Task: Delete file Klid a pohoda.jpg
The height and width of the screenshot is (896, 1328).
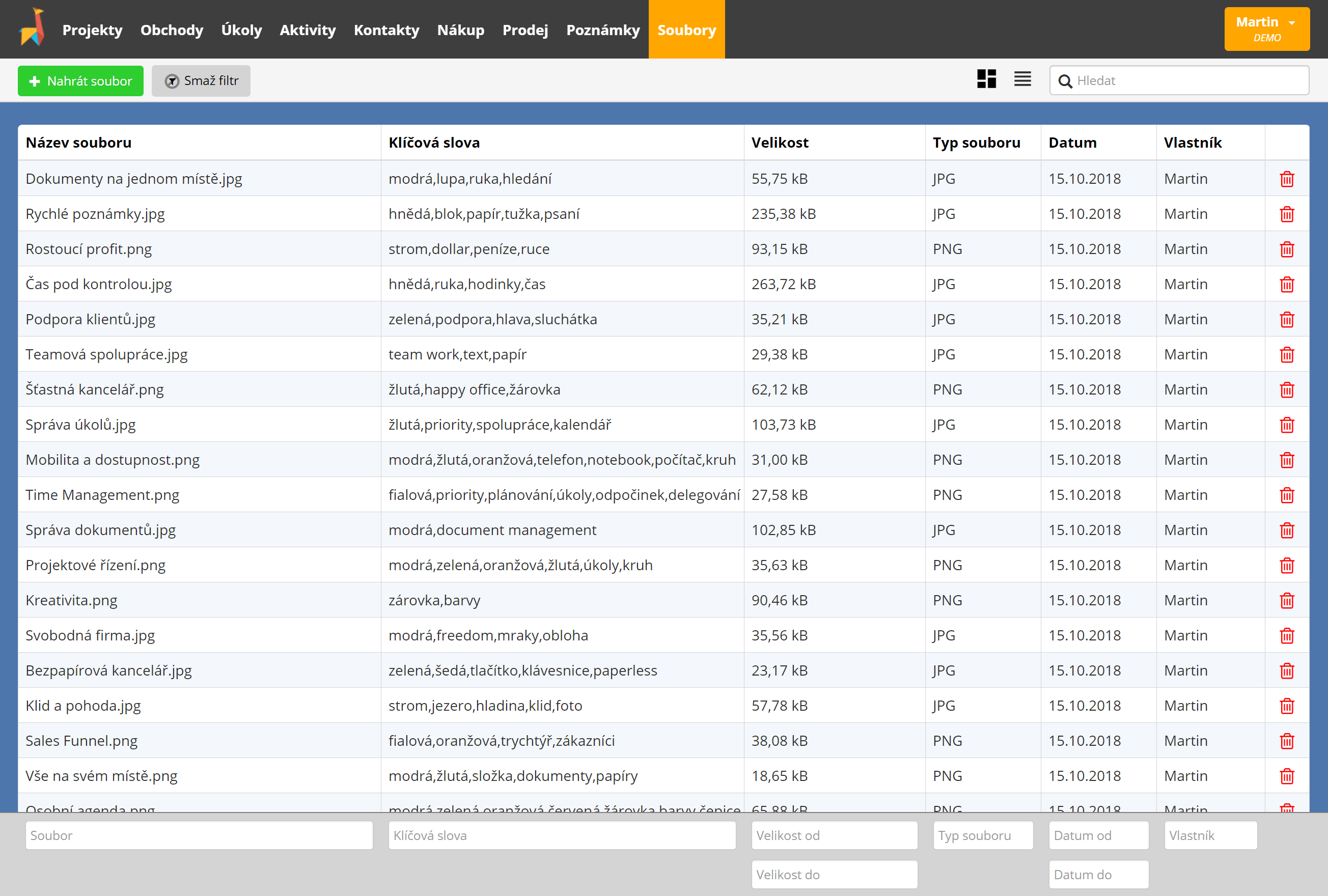Action: click(1286, 706)
